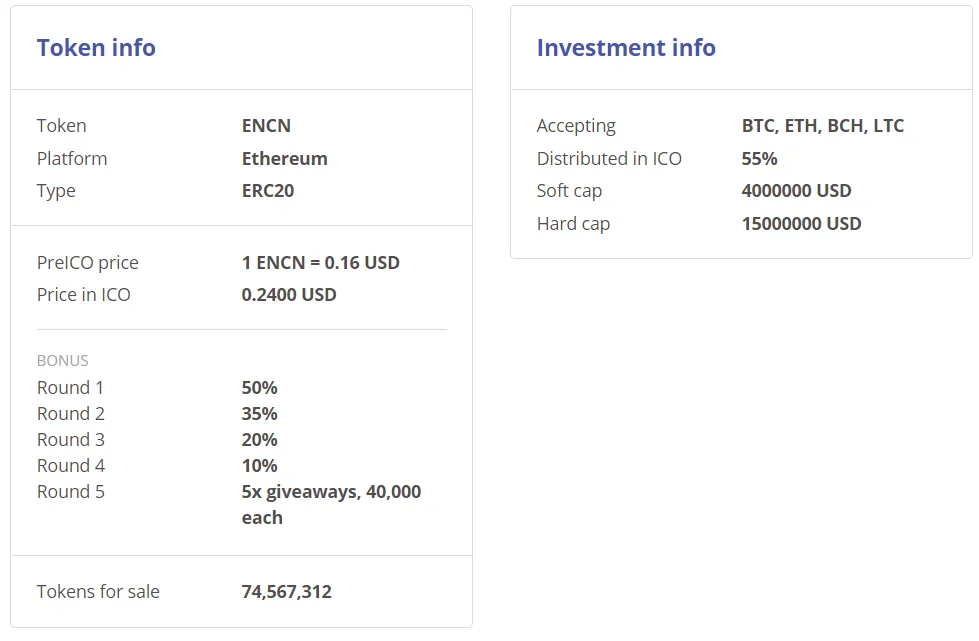Click the Token info heading
Viewport: 979px width, 641px height.
tap(96, 48)
